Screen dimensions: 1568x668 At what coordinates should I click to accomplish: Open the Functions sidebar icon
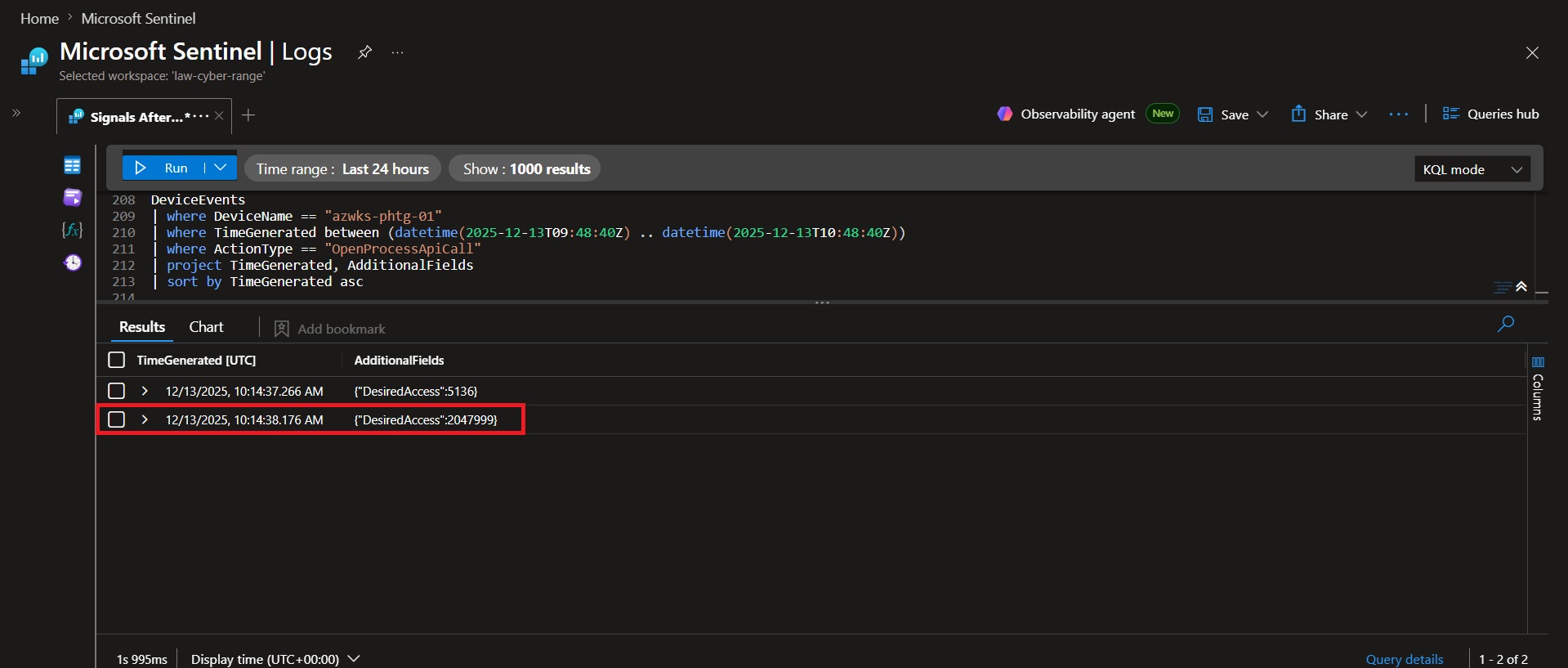(x=72, y=230)
